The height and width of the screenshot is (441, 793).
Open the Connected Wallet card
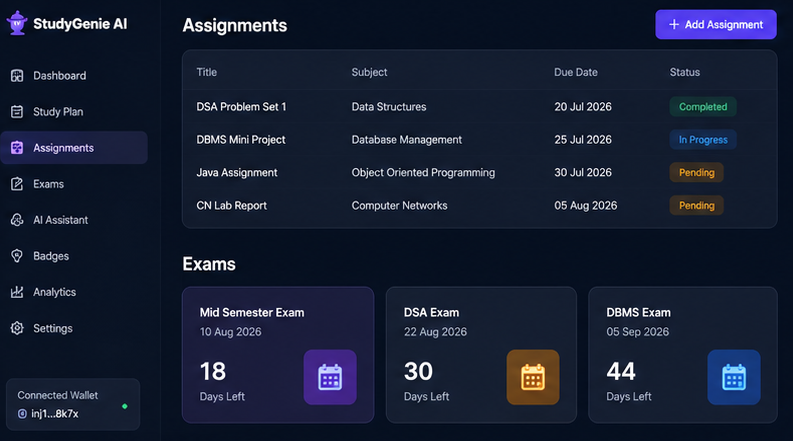[x=73, y=405]
